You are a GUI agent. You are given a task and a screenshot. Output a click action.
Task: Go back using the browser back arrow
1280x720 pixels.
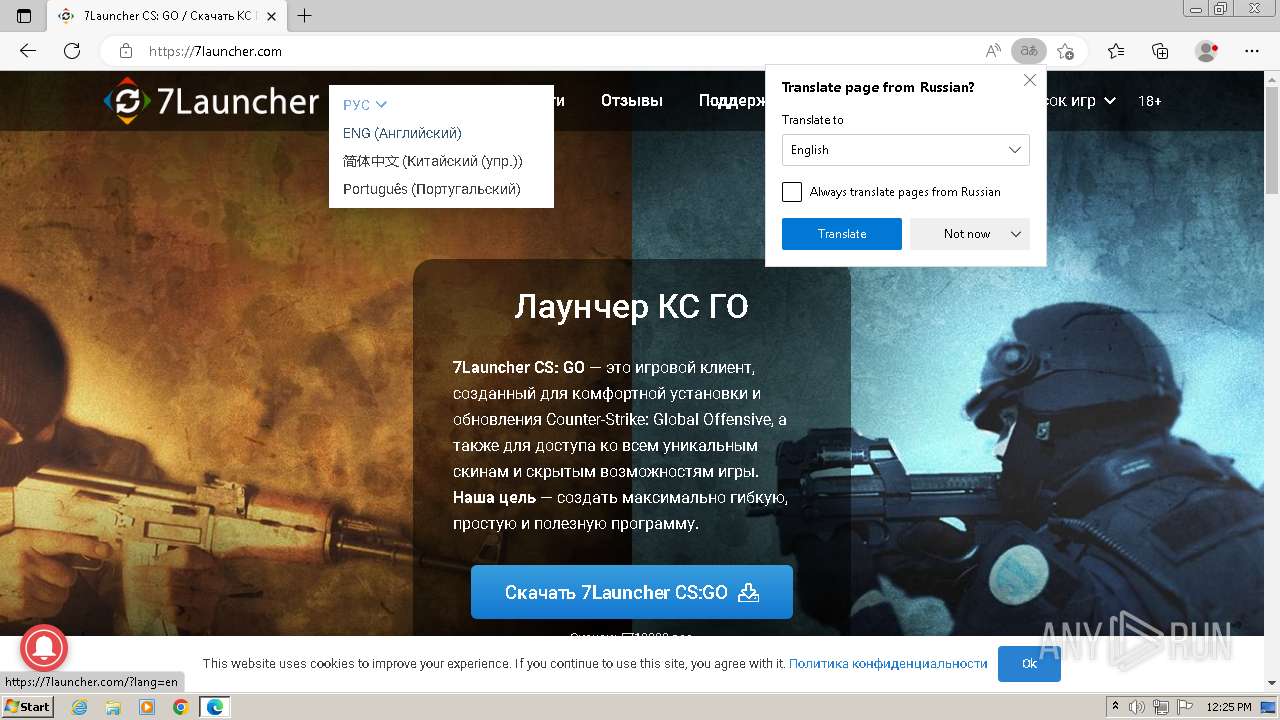[28, 51]
